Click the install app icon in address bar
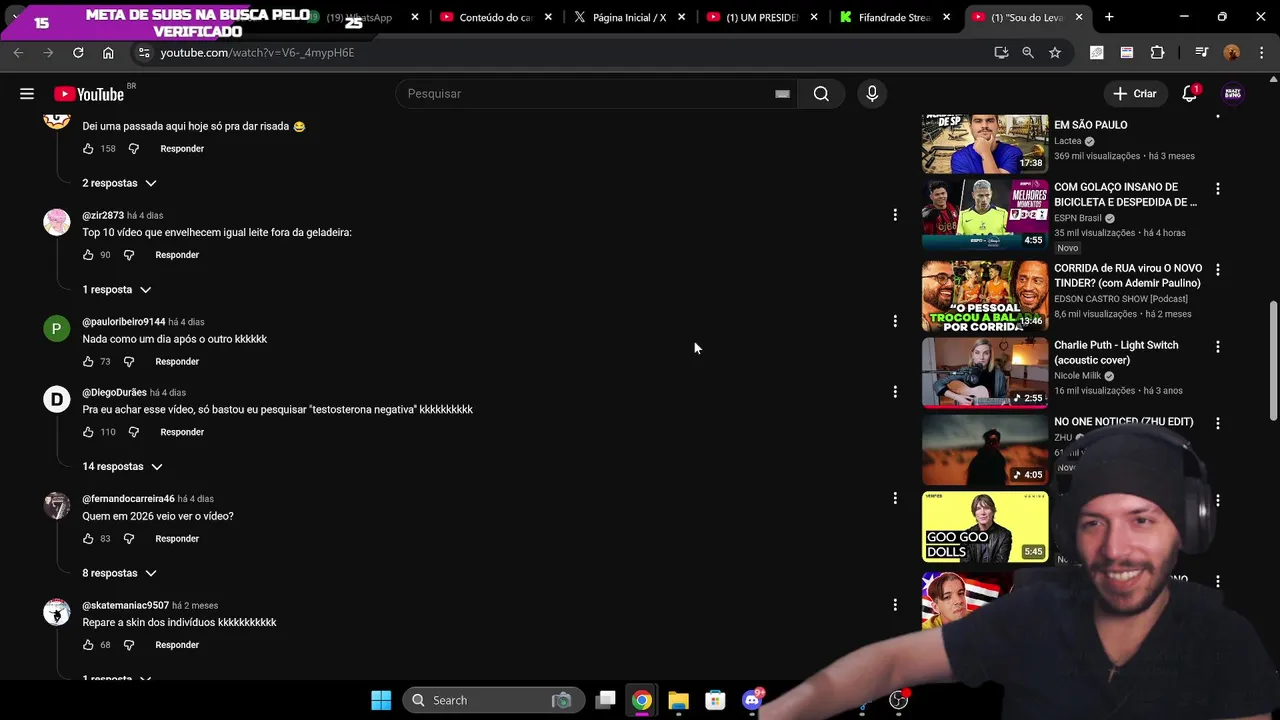Image resolution: width=1280 pixels, height=720 pixels. point(1001,53)
